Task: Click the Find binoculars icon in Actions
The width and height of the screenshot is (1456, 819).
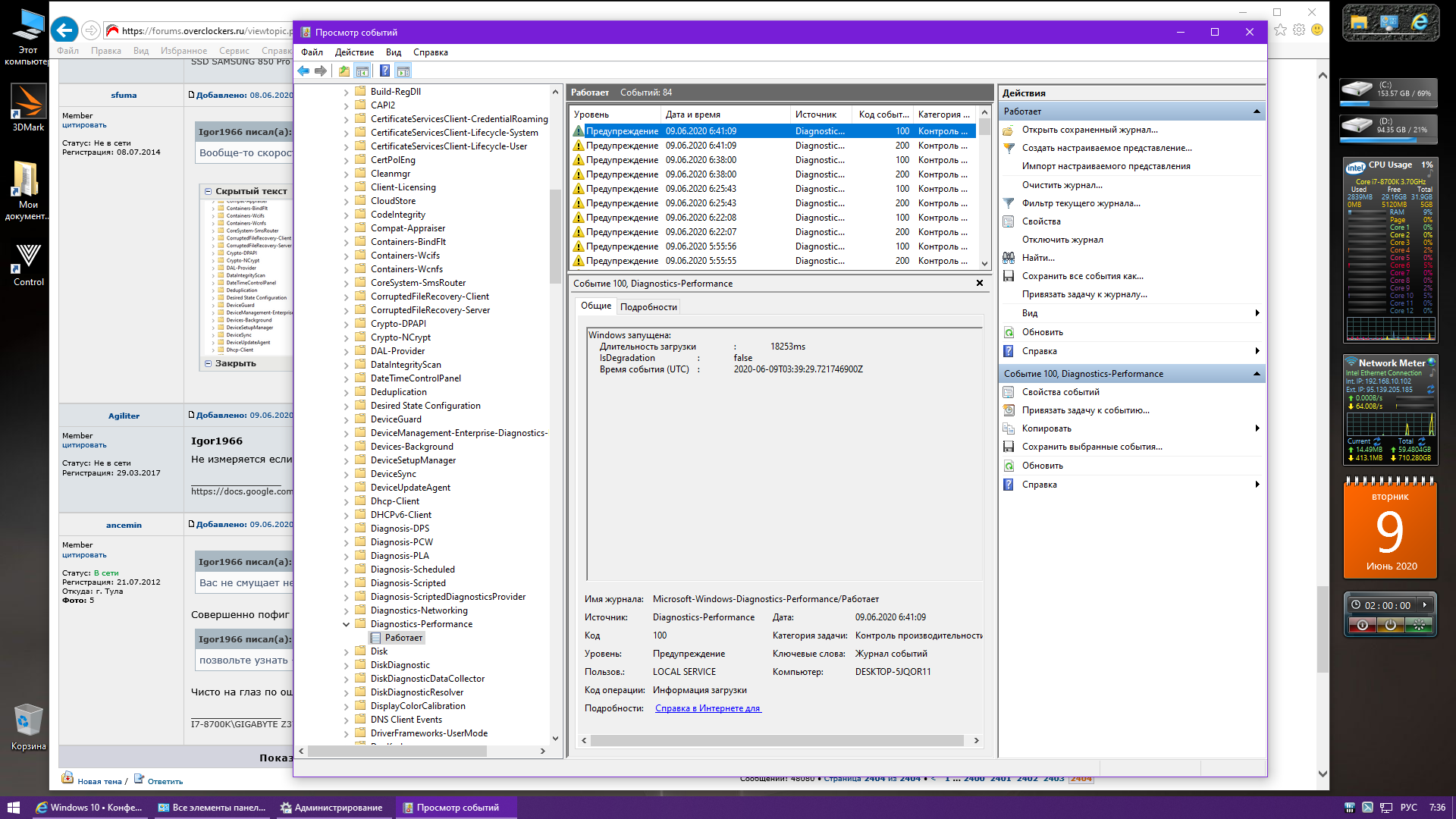Action: (1009, 258)
